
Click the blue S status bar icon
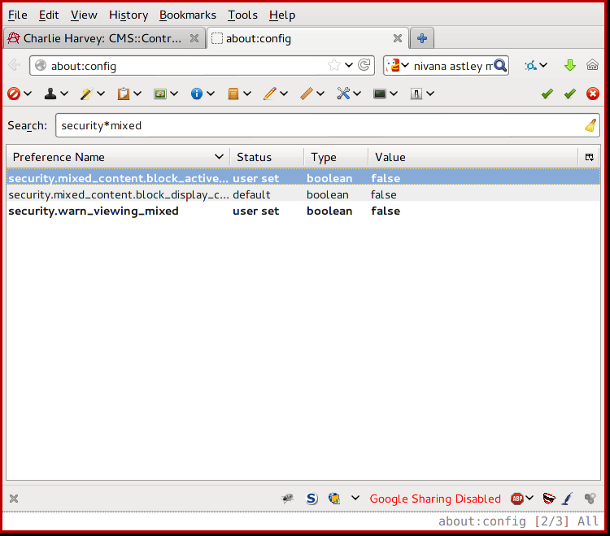coord(312,498)
